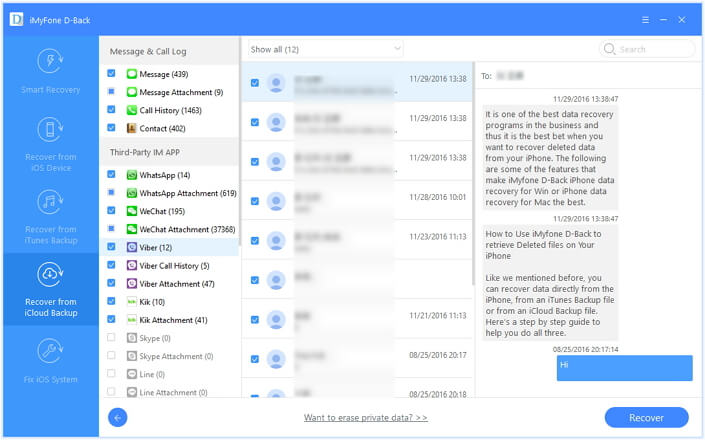This screenshot has width=705, height=440.
Task: Click the Kik Attachment icon
Action: click(x=131, y=320)
